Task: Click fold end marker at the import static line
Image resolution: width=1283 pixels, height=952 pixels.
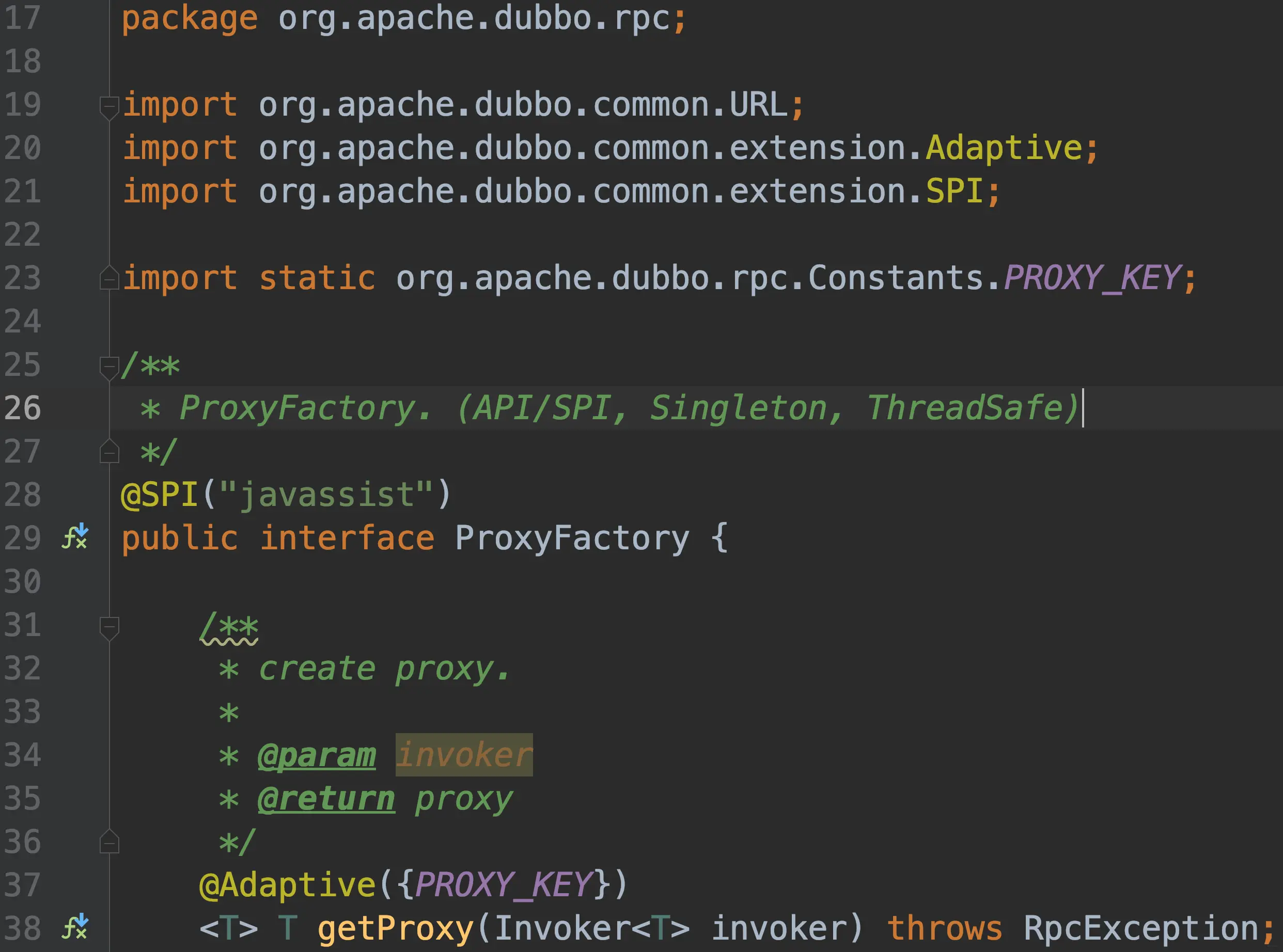Action: tap(109, 279)
